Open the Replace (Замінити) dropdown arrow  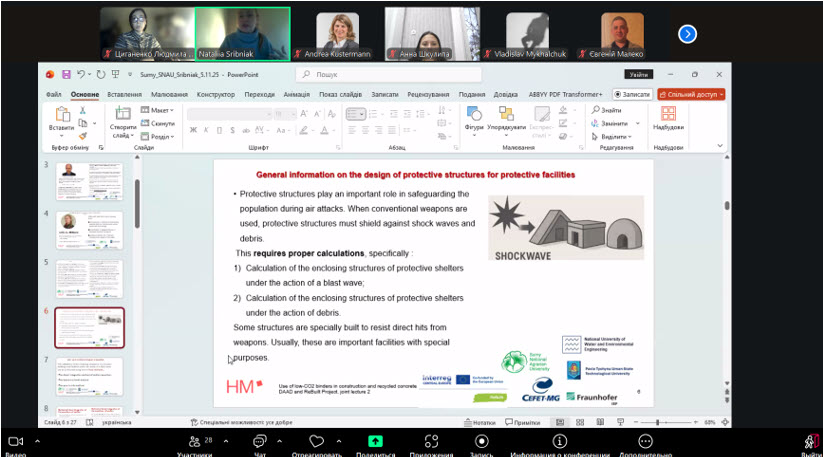point(636,123)
